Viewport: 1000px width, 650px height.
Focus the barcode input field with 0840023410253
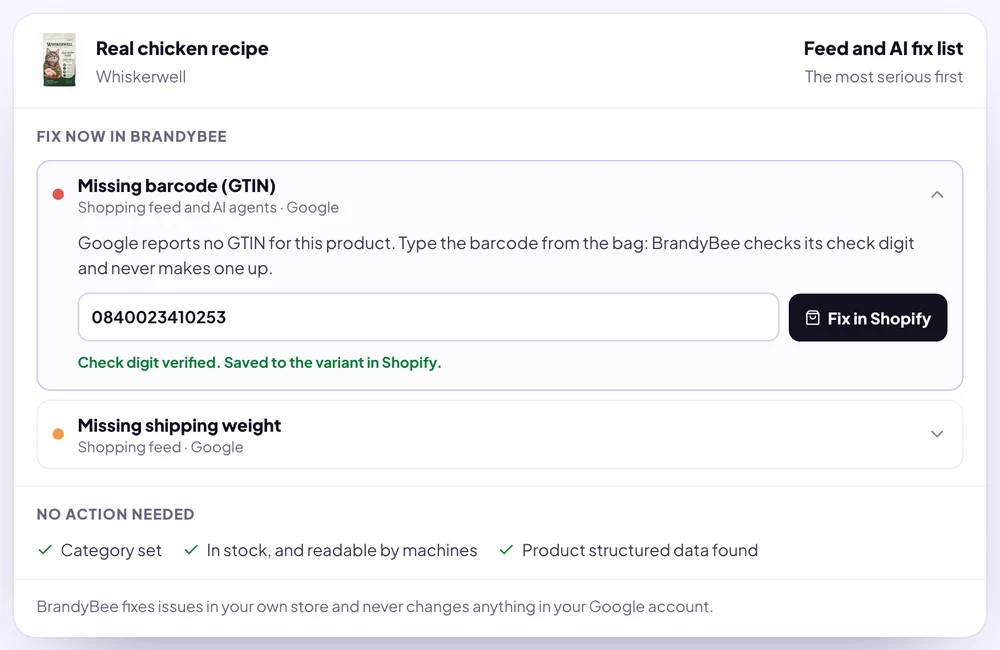(428, 317)
